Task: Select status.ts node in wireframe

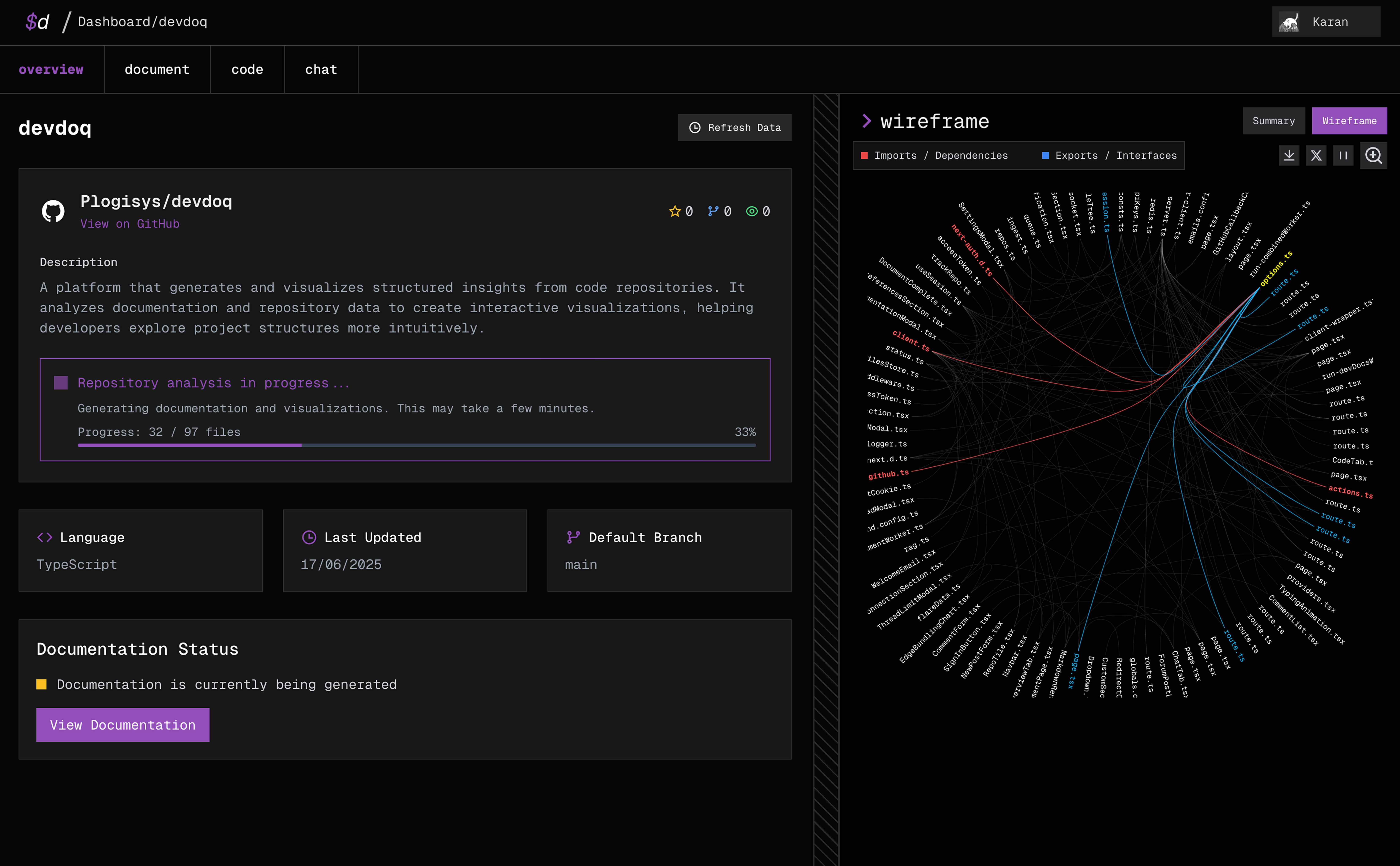Action: point(905,355)
